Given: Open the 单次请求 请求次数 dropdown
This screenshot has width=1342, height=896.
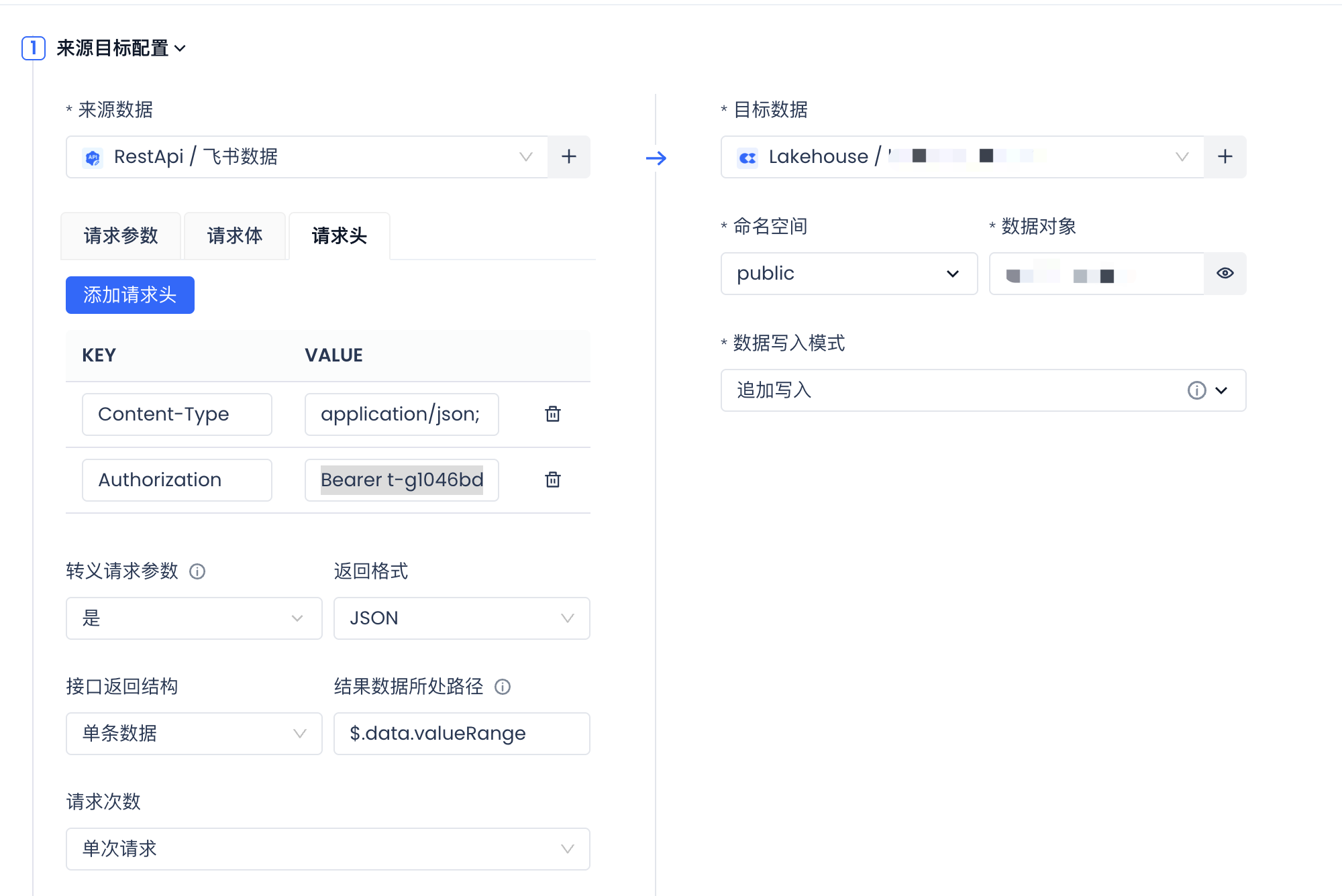Looking at the screenshot, I should [327, 849].
